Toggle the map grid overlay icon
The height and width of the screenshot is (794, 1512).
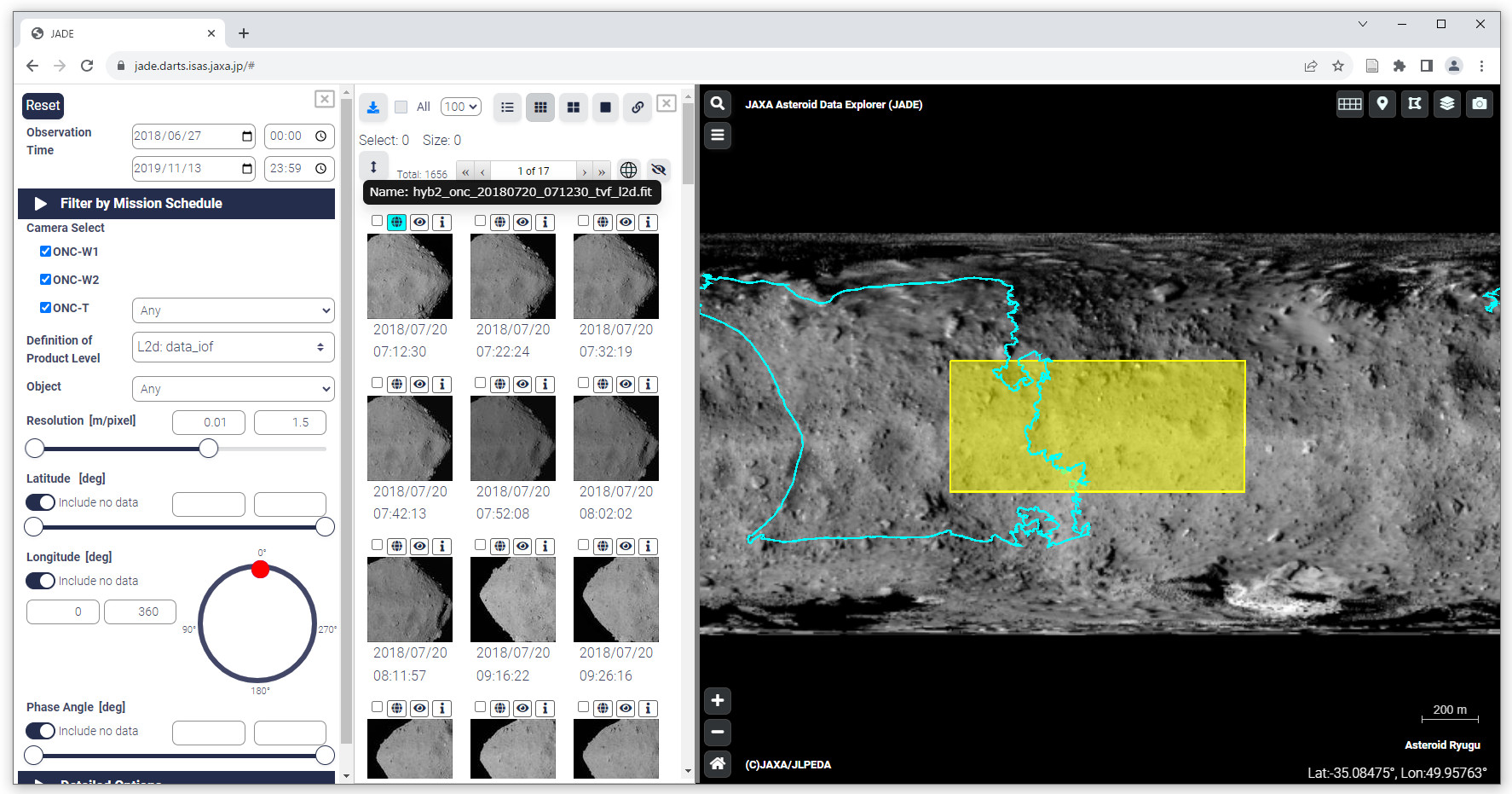1350,104
